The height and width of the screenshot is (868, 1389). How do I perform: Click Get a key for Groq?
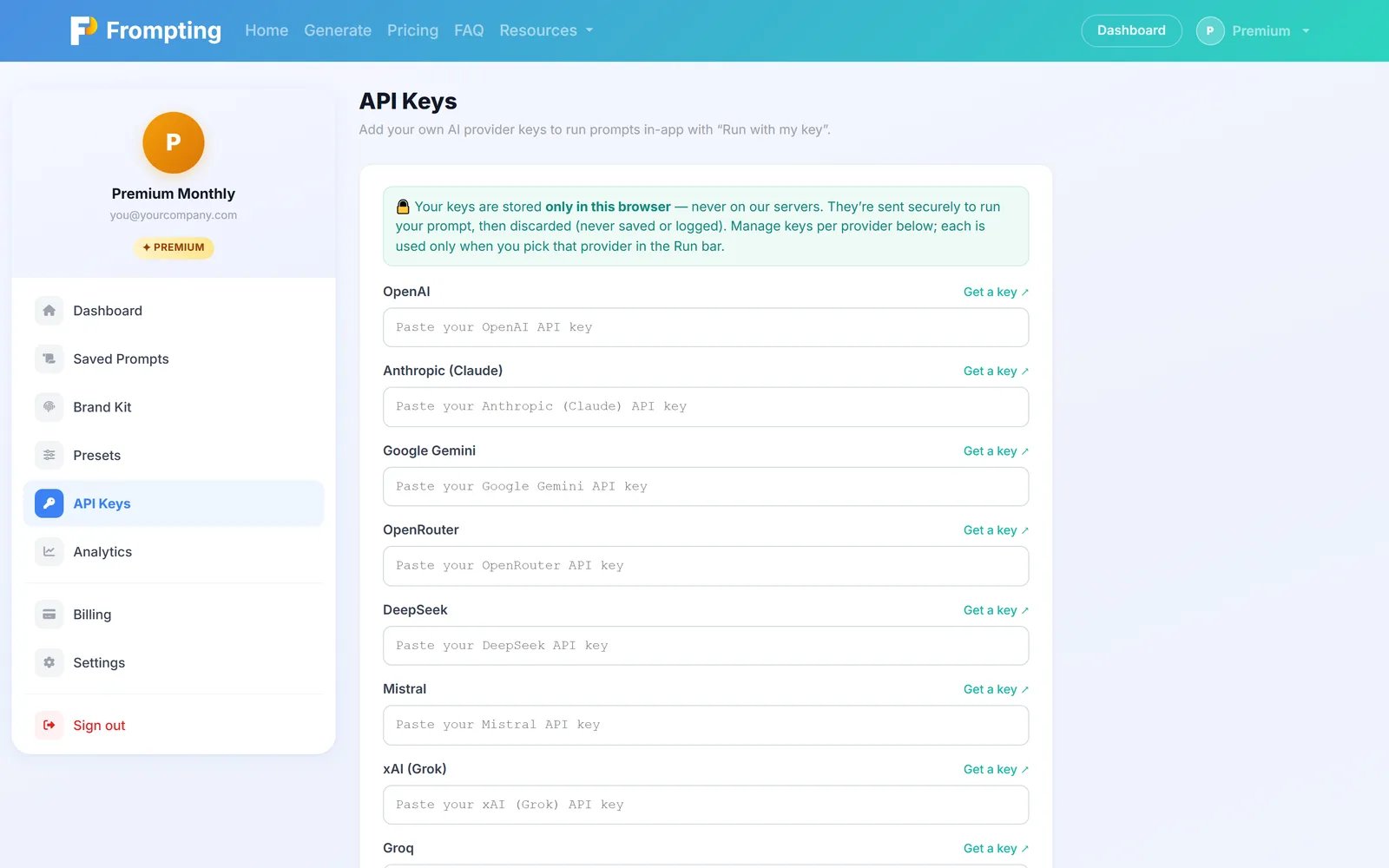[x=996, y=848]
